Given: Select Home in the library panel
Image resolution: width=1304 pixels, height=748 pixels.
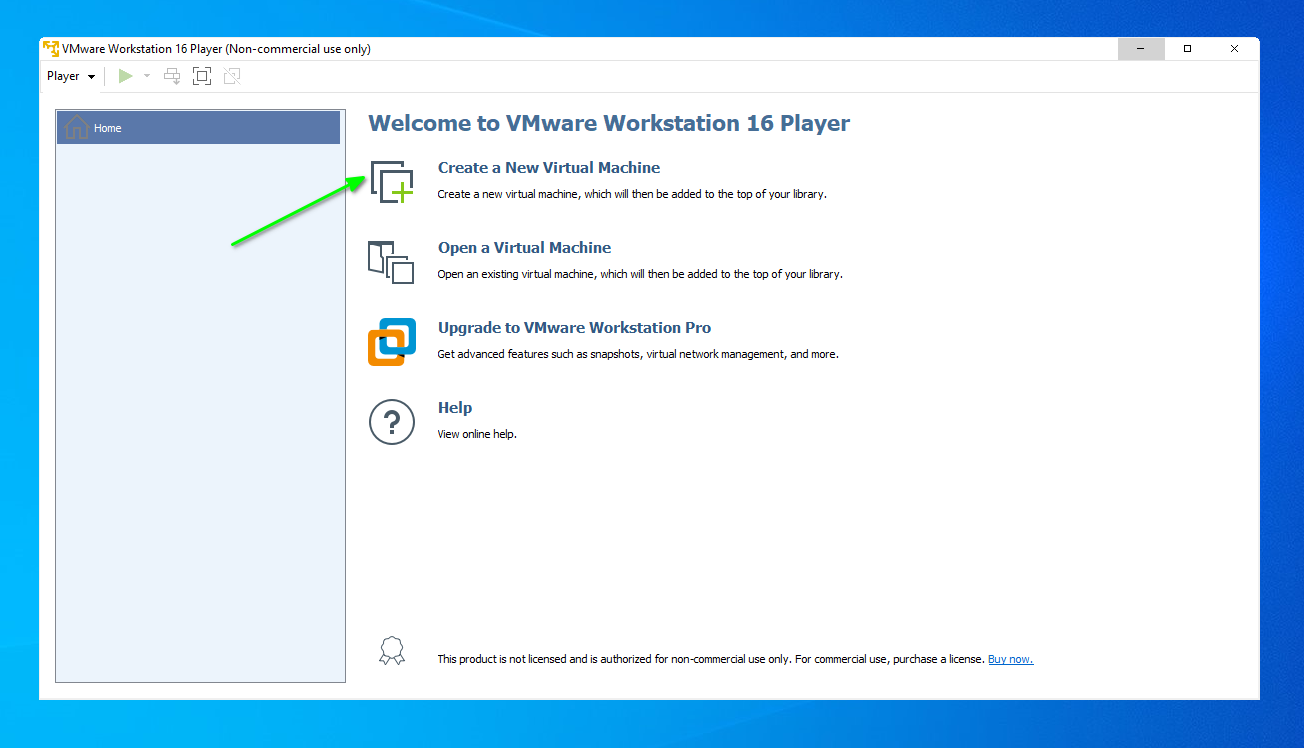Looking at the screenshot, I should coord(110,127).
